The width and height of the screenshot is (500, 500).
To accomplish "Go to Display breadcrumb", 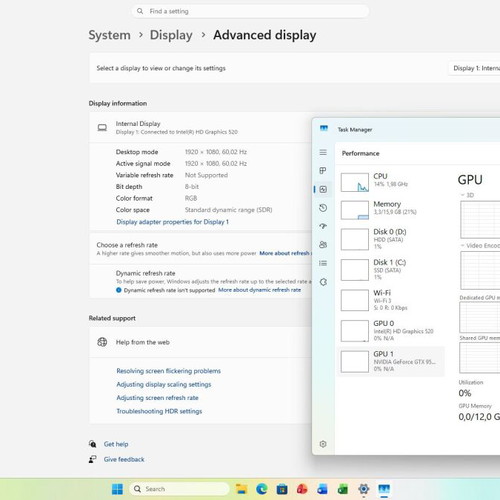I will point(171,35).
